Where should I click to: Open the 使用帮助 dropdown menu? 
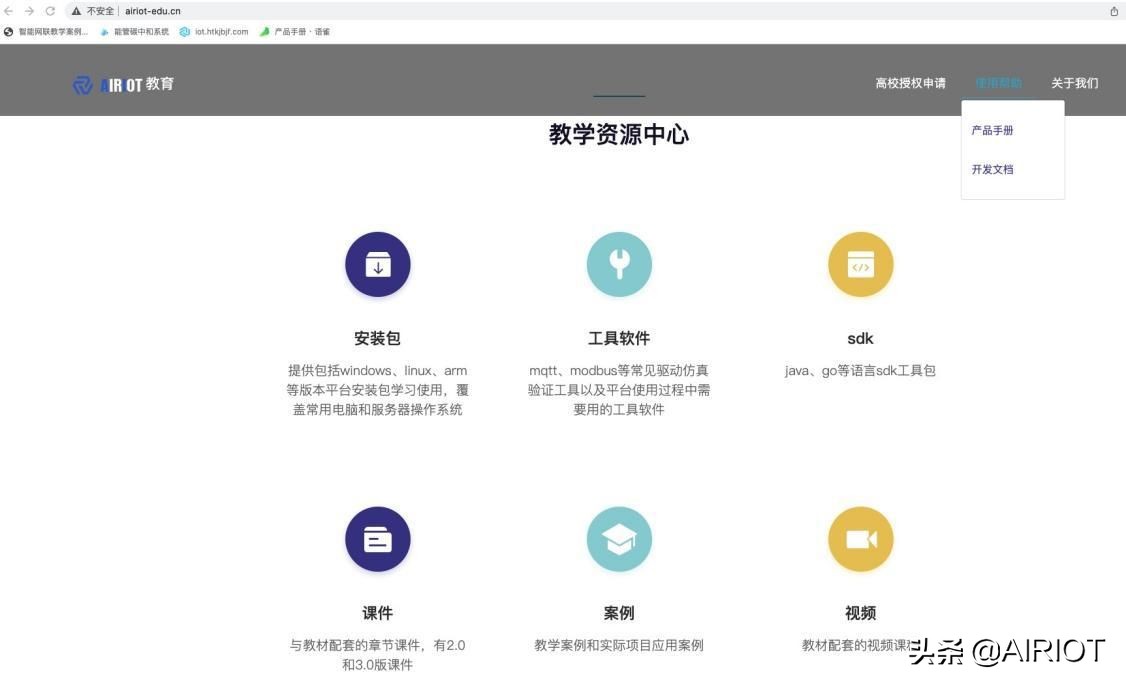(x=998, y=83)
